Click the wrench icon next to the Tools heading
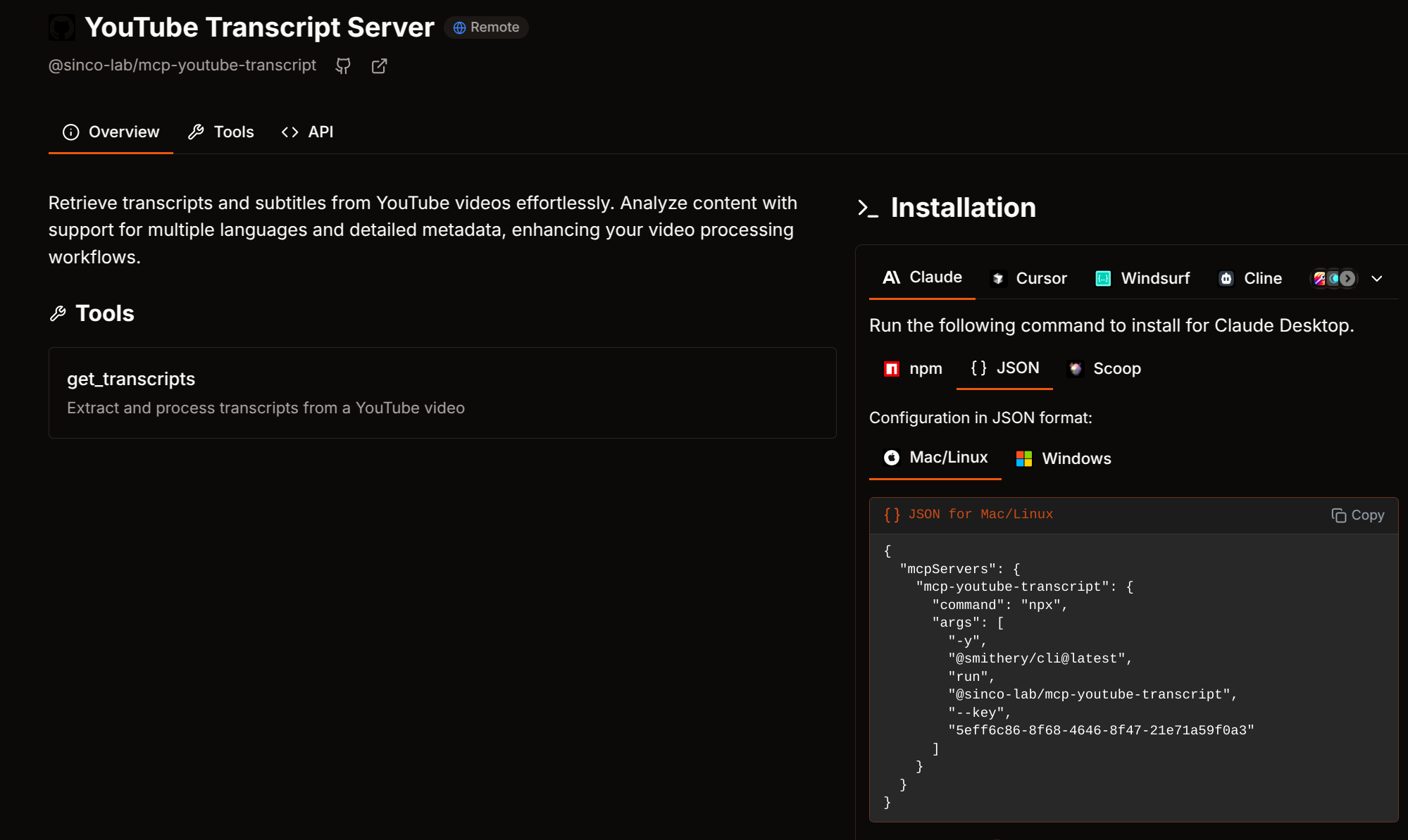Screen dimensions: 1408x840 [58, 313]
